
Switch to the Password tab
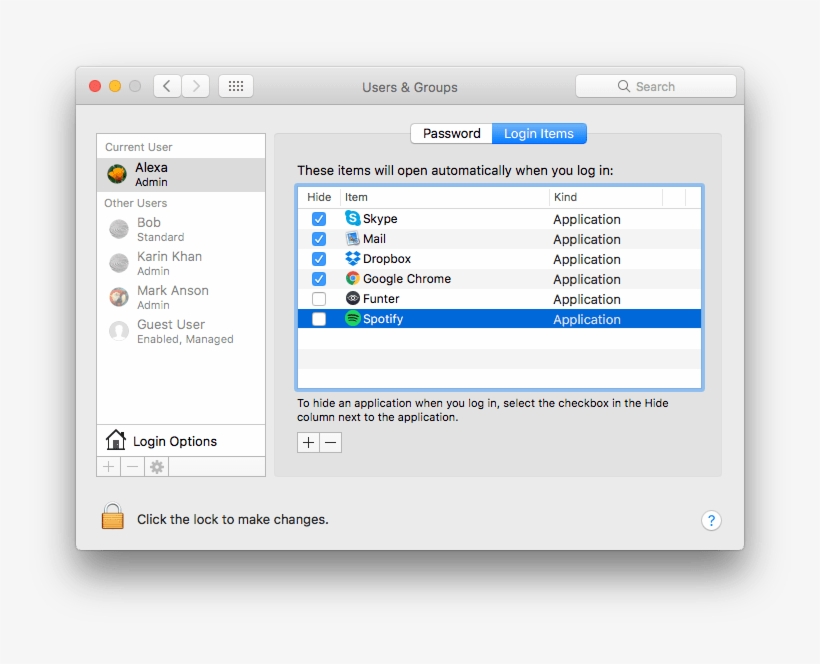[451, 133]
